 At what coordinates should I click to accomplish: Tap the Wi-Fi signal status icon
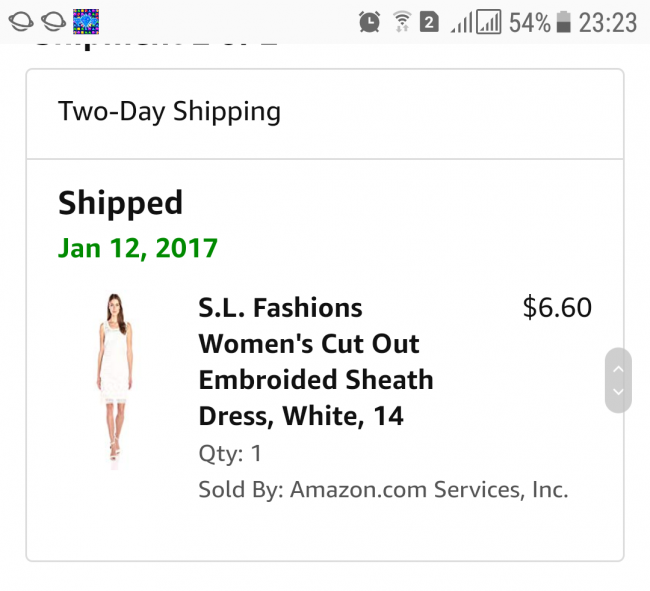coord(401,21)
